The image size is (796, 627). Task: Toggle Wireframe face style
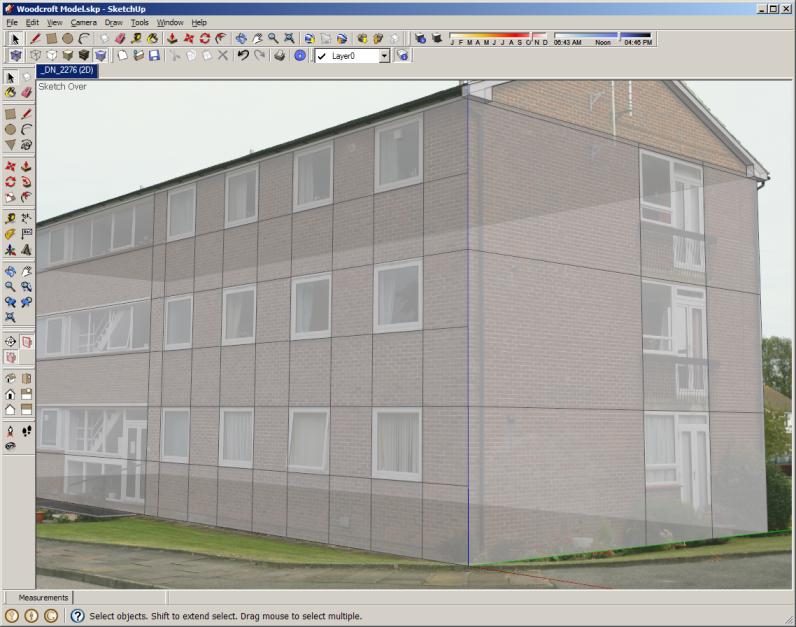35,55
